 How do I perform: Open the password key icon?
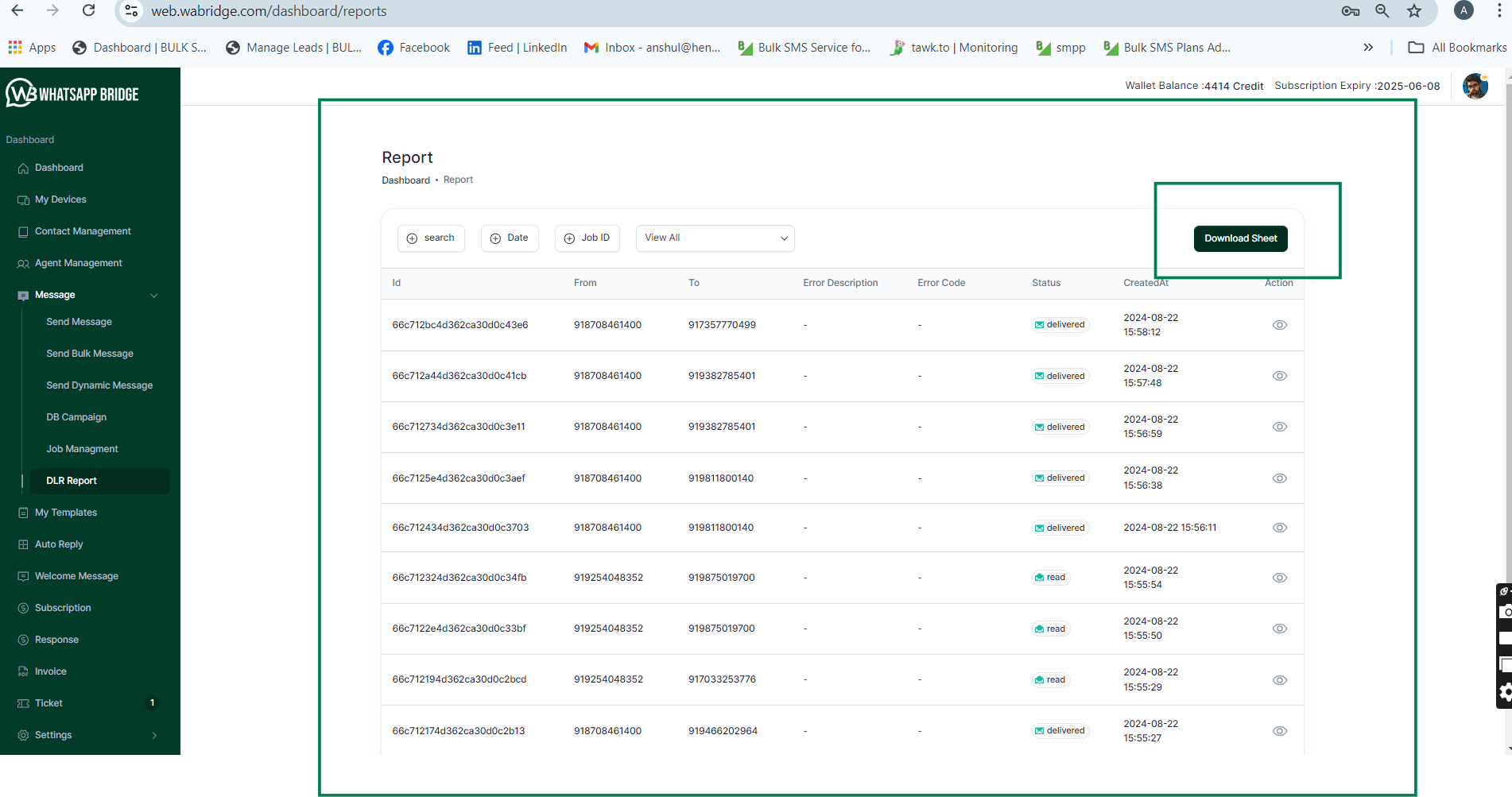click(1350, 10)
